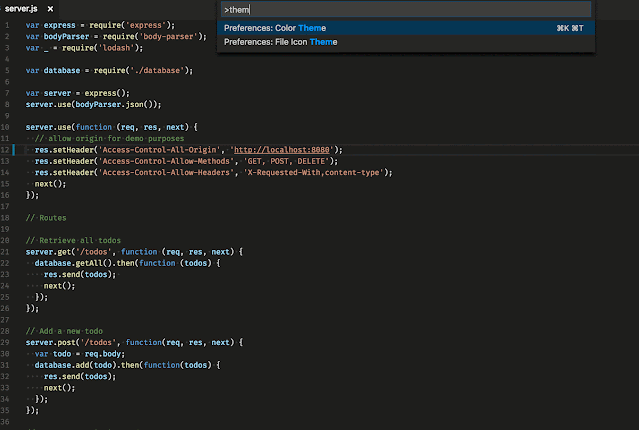
Task: Click line number 21 in the gutter
Action: [x=5, y=251]
